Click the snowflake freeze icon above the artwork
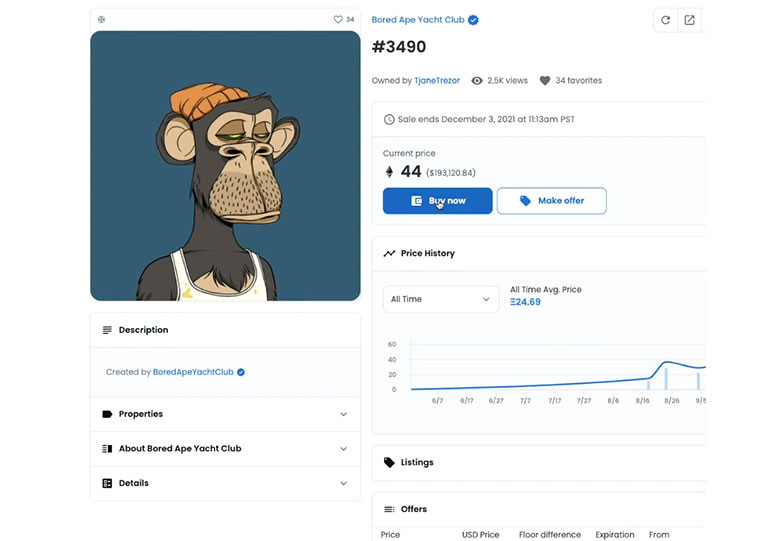763x541 pixels. pos(101,19)
